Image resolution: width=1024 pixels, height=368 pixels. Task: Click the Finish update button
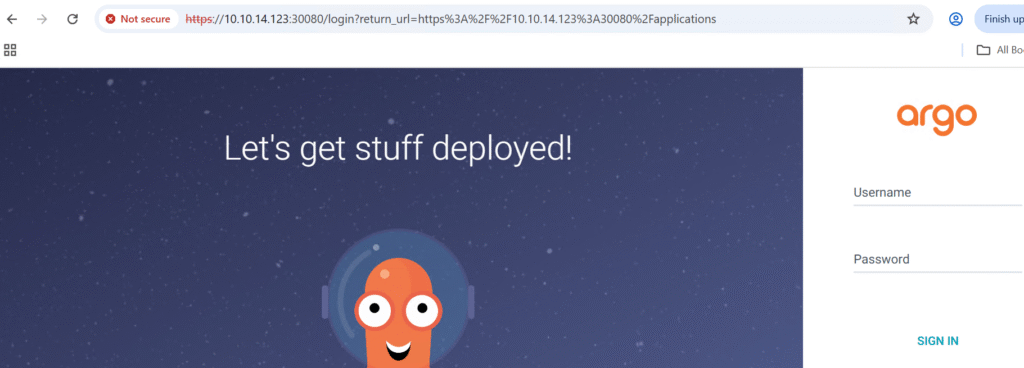[x=999, y=19]
